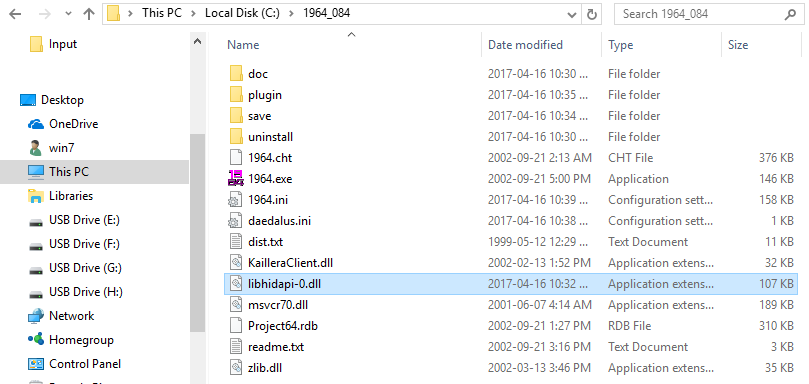Click the navigation pane scroll-up arrow
The image size is (809, 384).
(x=198, y=41)
